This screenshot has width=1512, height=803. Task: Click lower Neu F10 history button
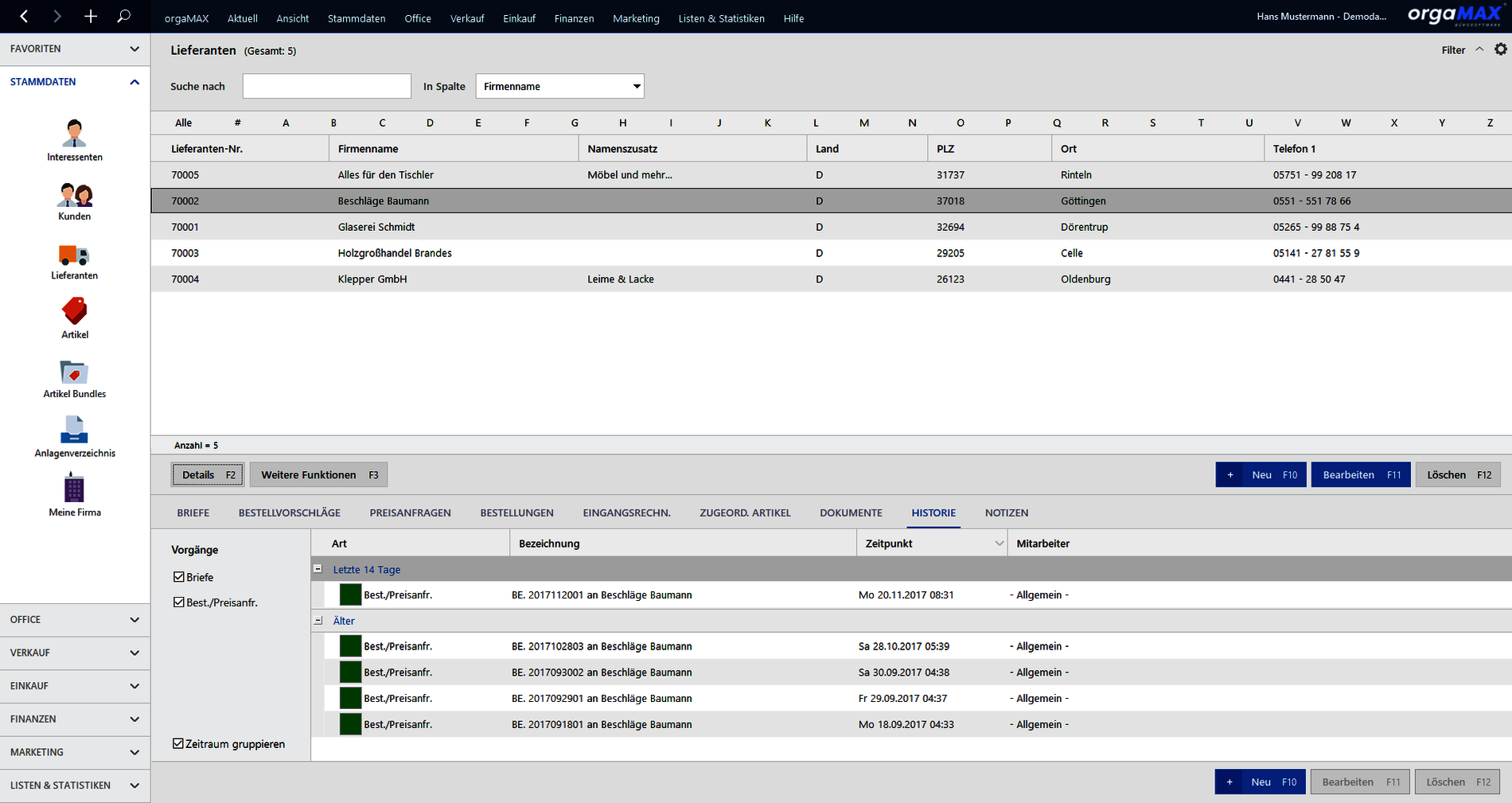click(x=1261, y=782)
